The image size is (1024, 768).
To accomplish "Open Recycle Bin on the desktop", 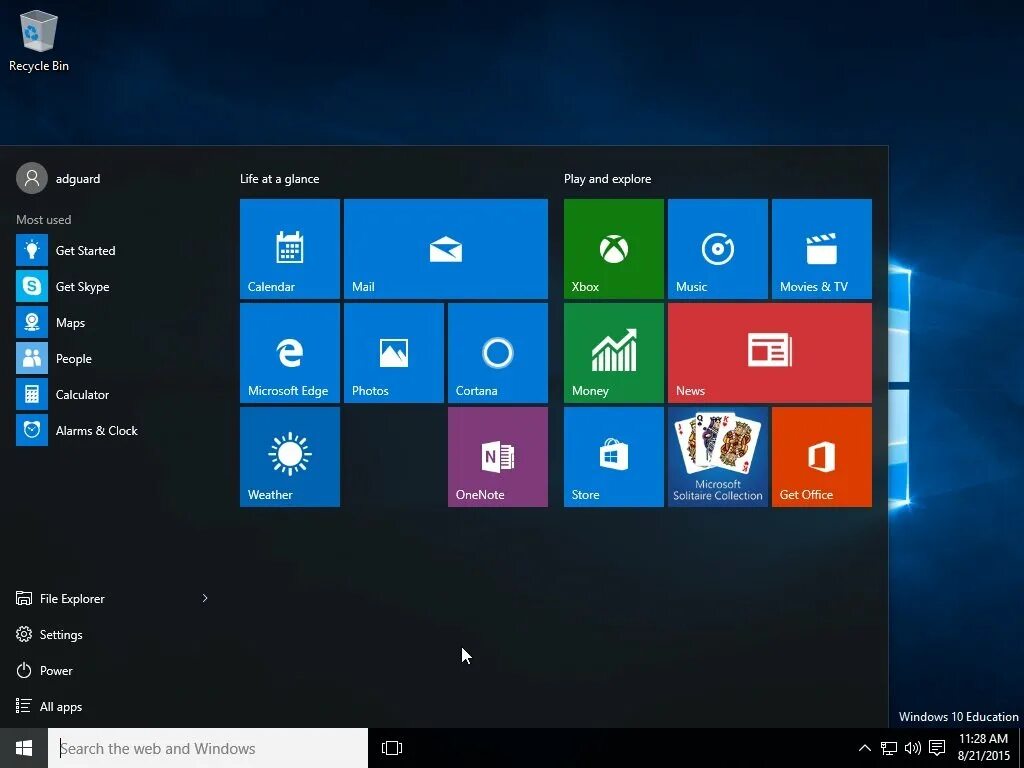I will 39,40.
